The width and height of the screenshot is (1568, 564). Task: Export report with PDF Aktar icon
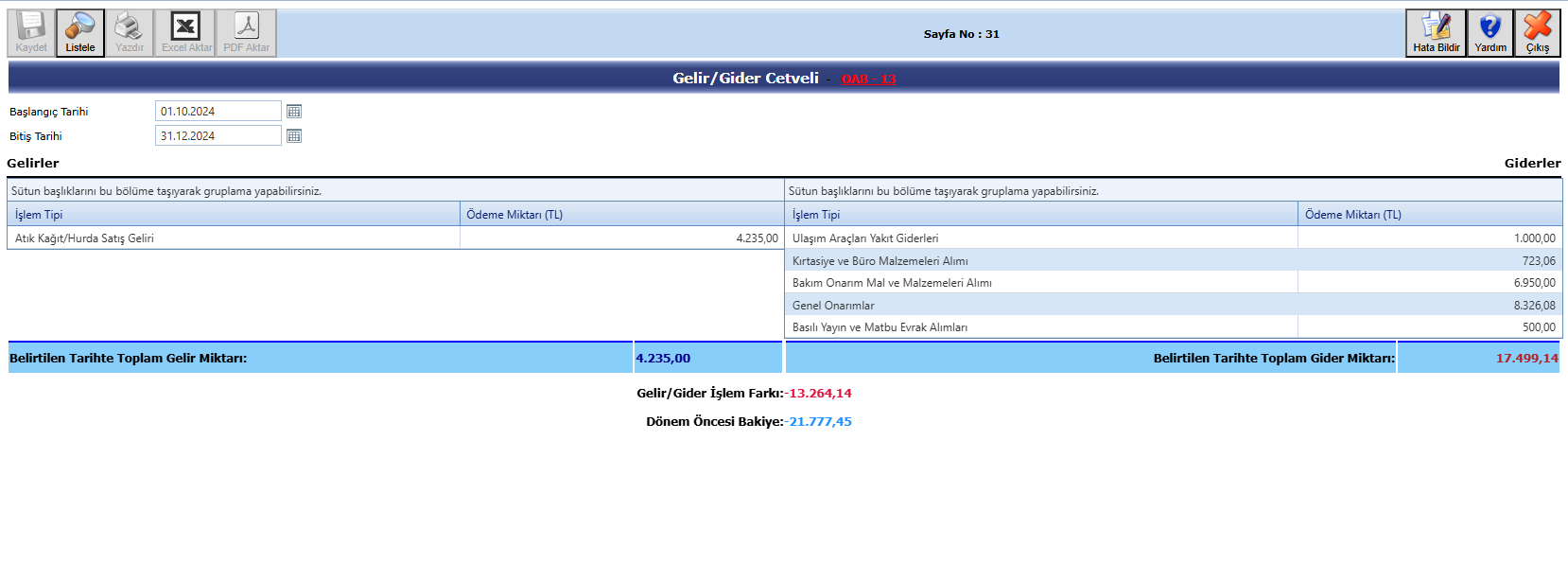(246, 33)
